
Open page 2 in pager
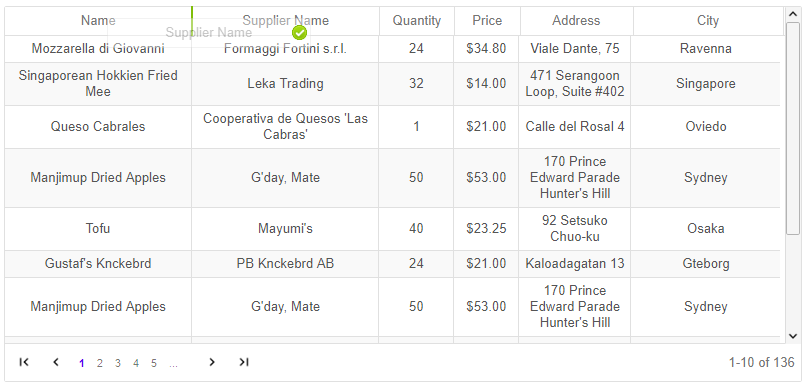tap(100, 363)
